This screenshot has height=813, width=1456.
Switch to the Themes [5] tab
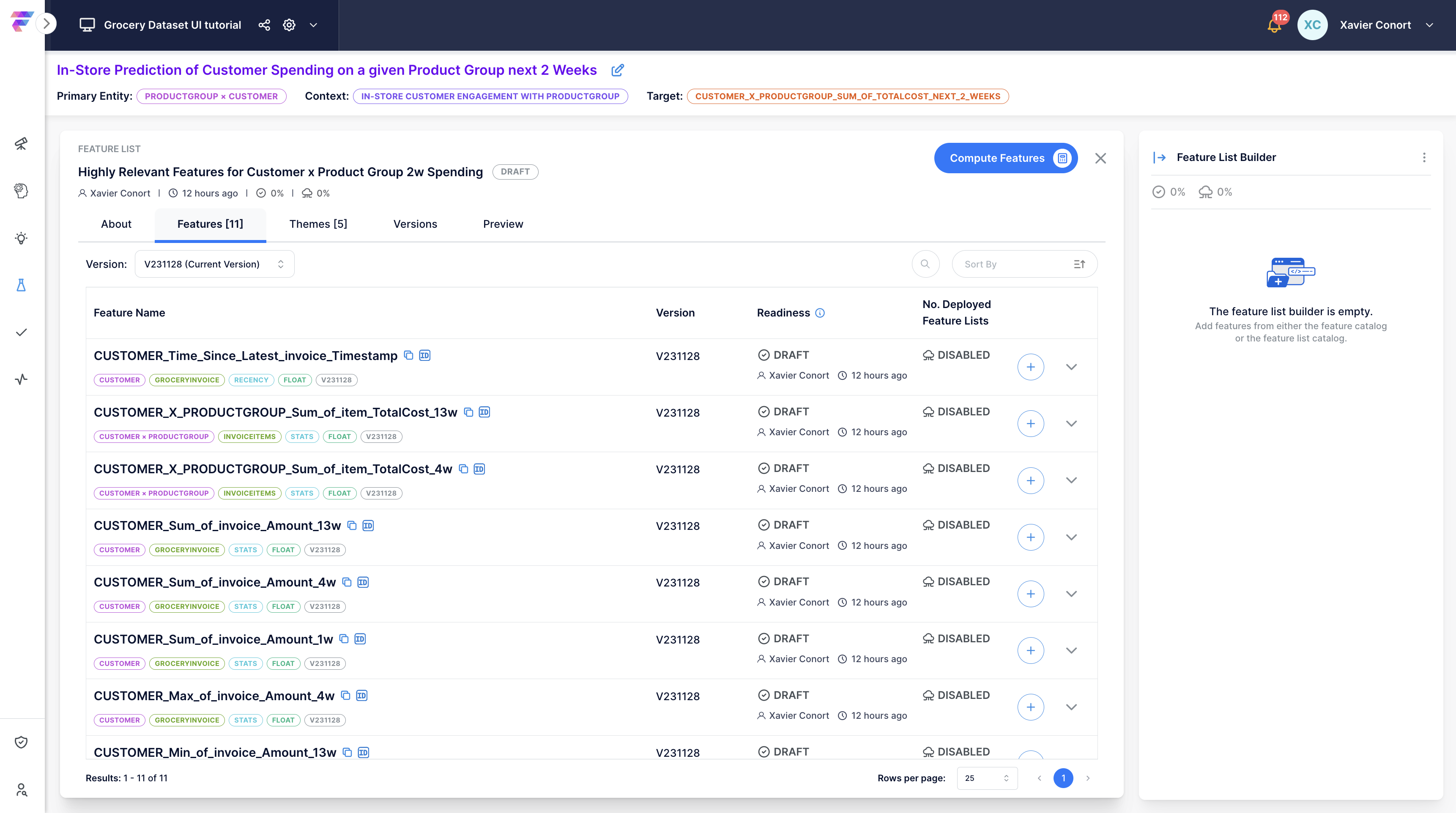(x=318, y=224)
